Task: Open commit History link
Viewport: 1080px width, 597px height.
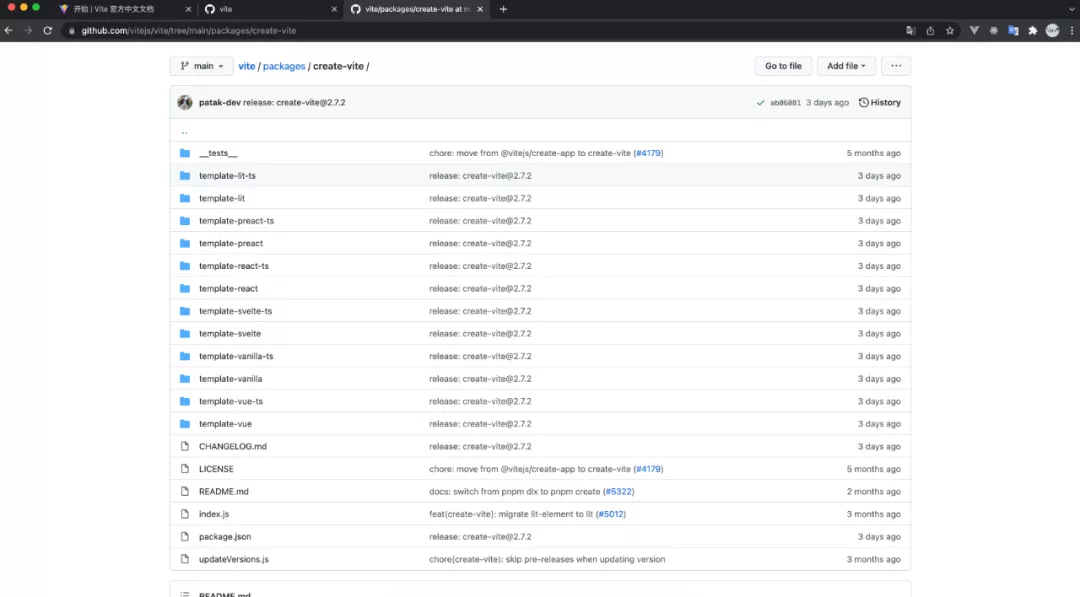Action: pos(880,103)
